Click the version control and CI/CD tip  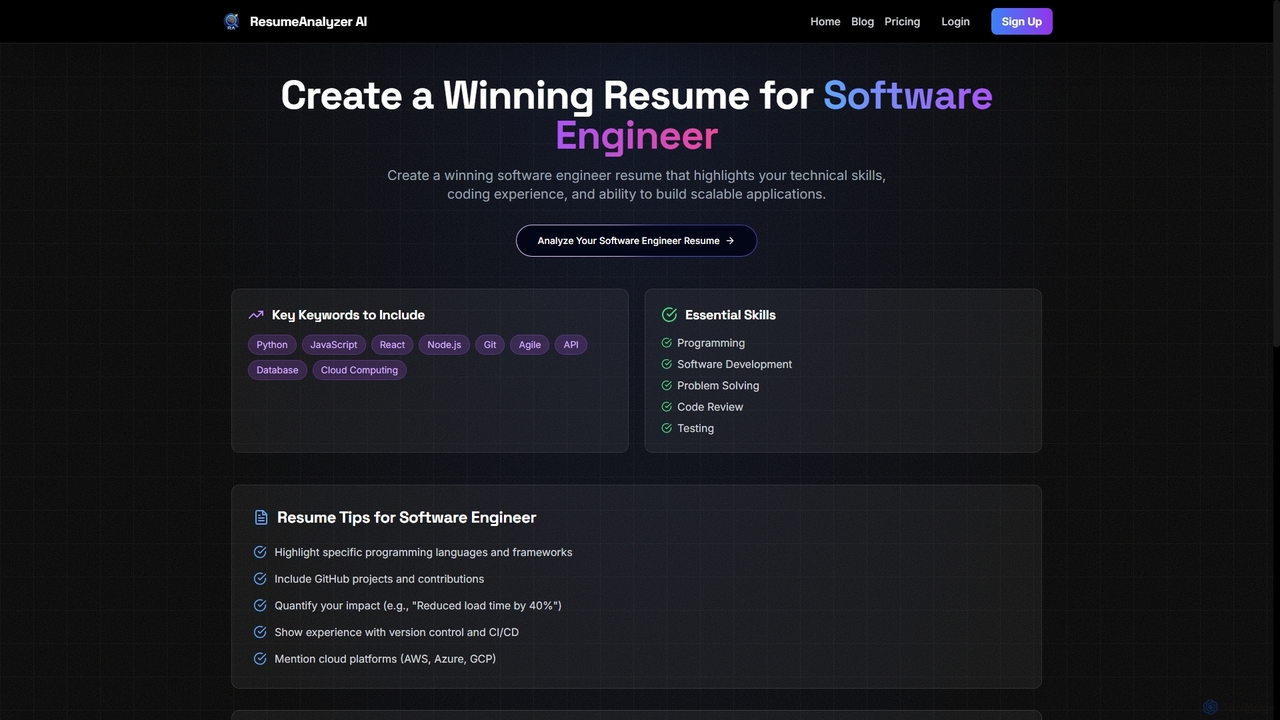click(x=396, y=632)
